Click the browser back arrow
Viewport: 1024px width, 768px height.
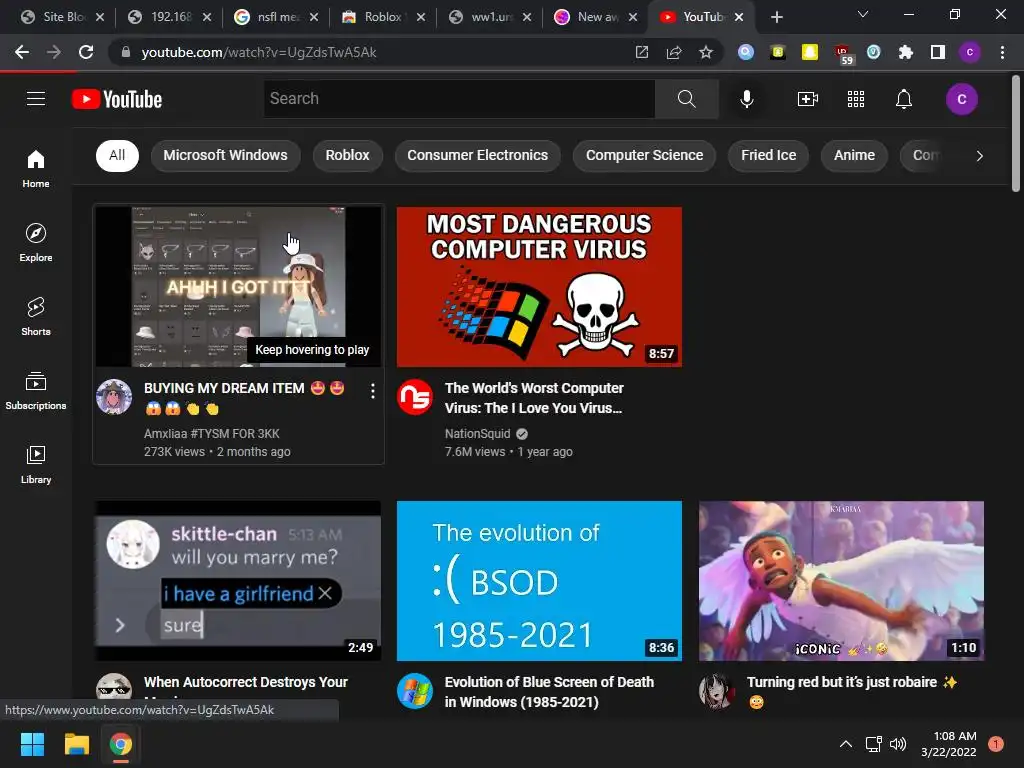pyautogui.click(x=22, y=52)
